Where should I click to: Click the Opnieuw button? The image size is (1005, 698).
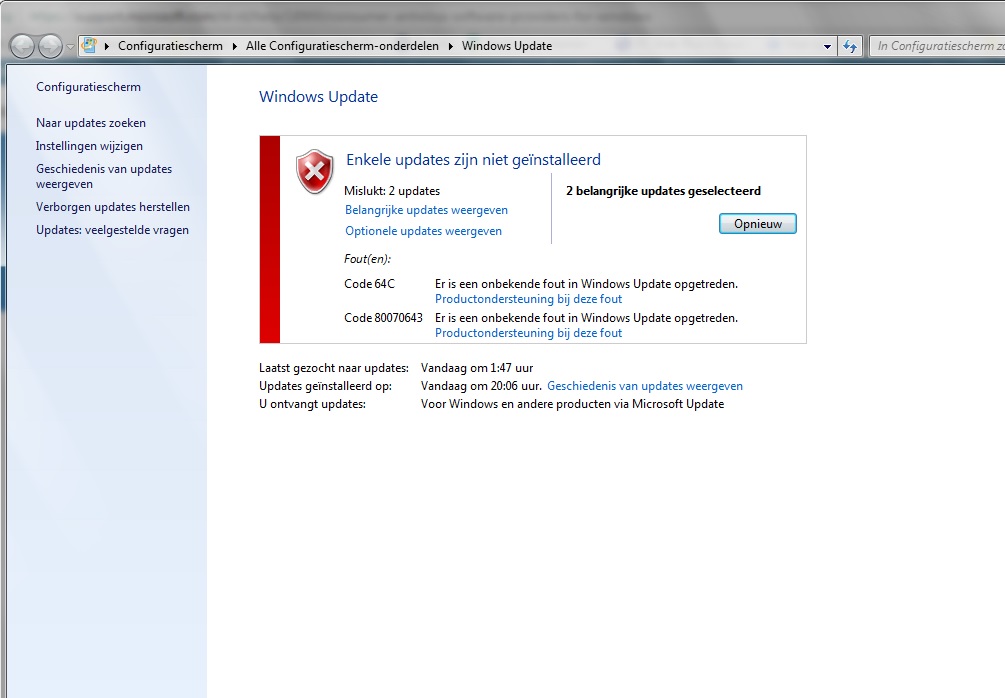[x=758, y=224]
